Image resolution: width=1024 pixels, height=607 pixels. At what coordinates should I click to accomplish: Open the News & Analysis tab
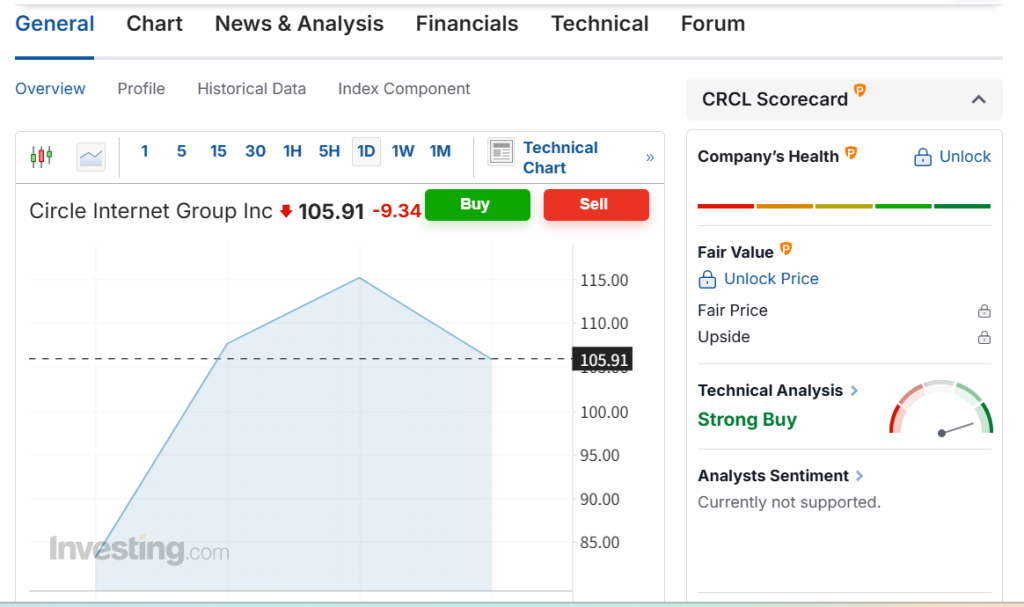tap(299, 24)
